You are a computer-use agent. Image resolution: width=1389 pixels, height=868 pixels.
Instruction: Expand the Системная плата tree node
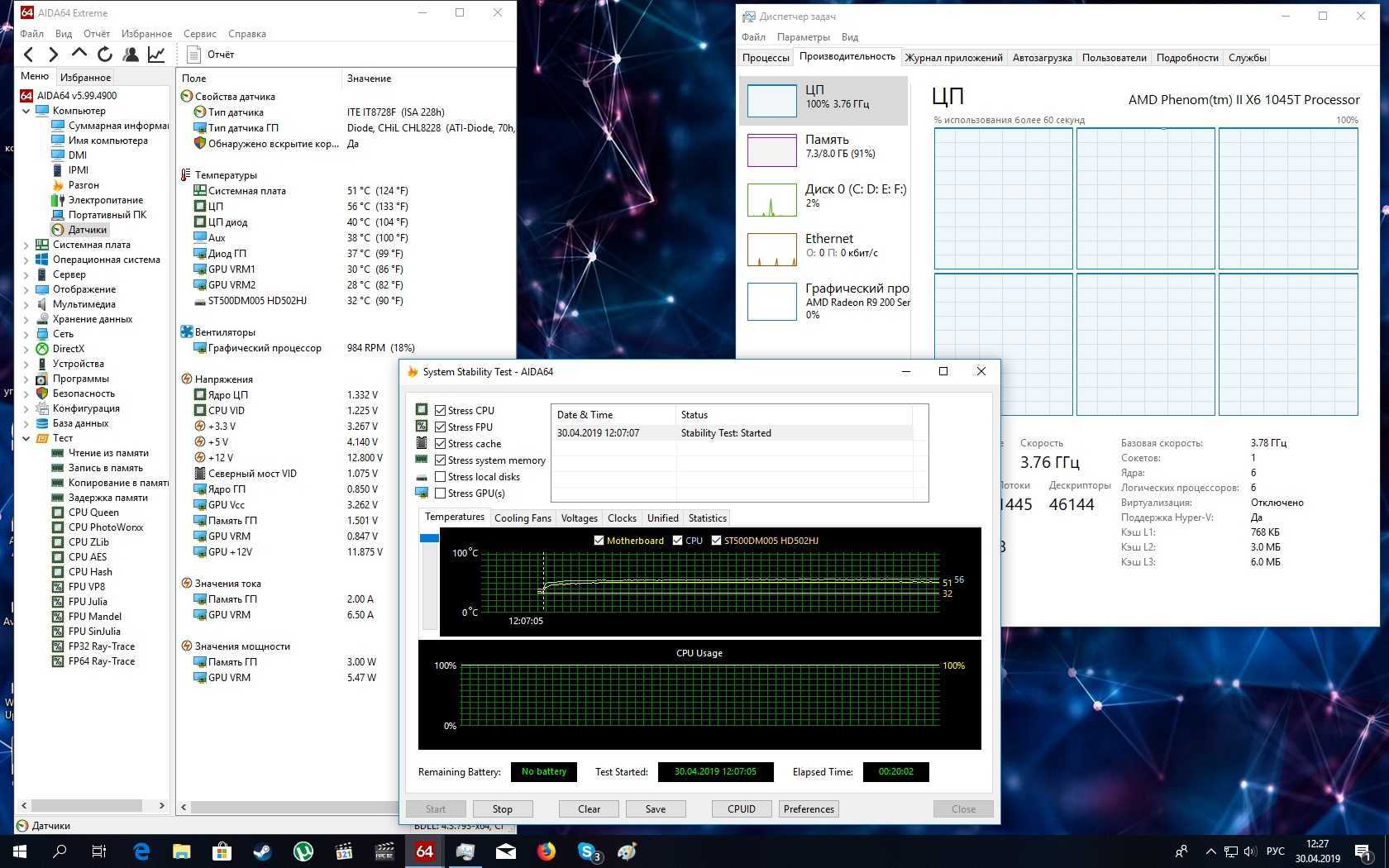tap(26, 246)
